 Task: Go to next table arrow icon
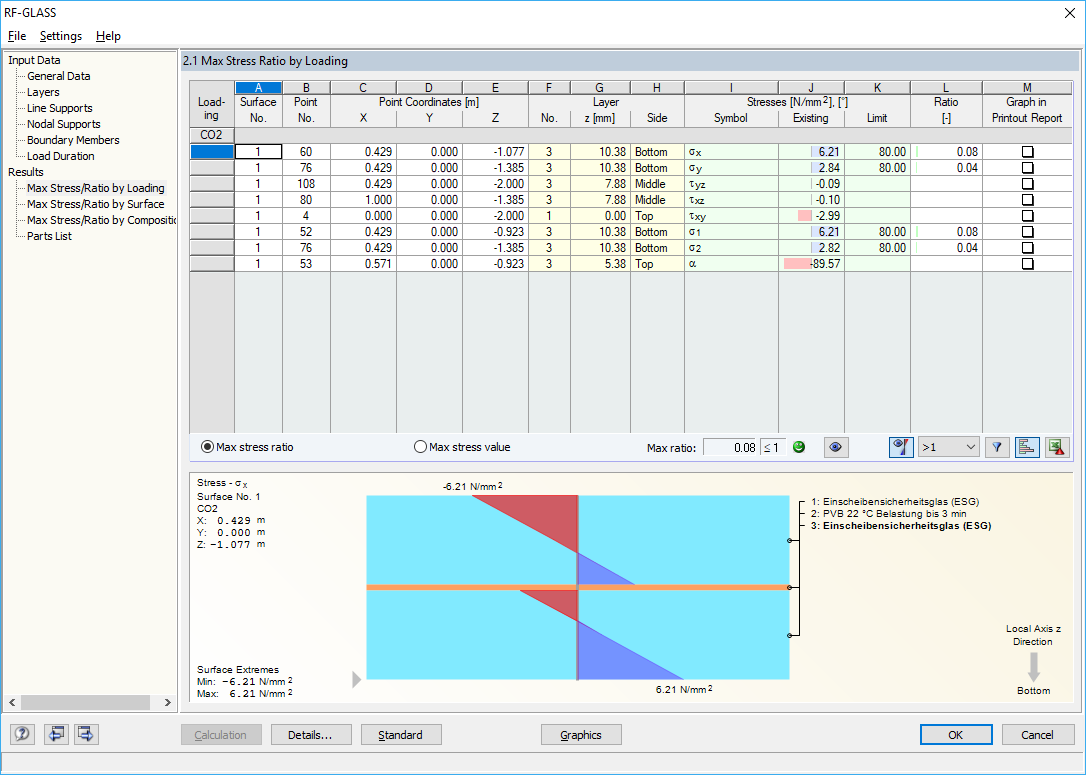tap(86, 734)
